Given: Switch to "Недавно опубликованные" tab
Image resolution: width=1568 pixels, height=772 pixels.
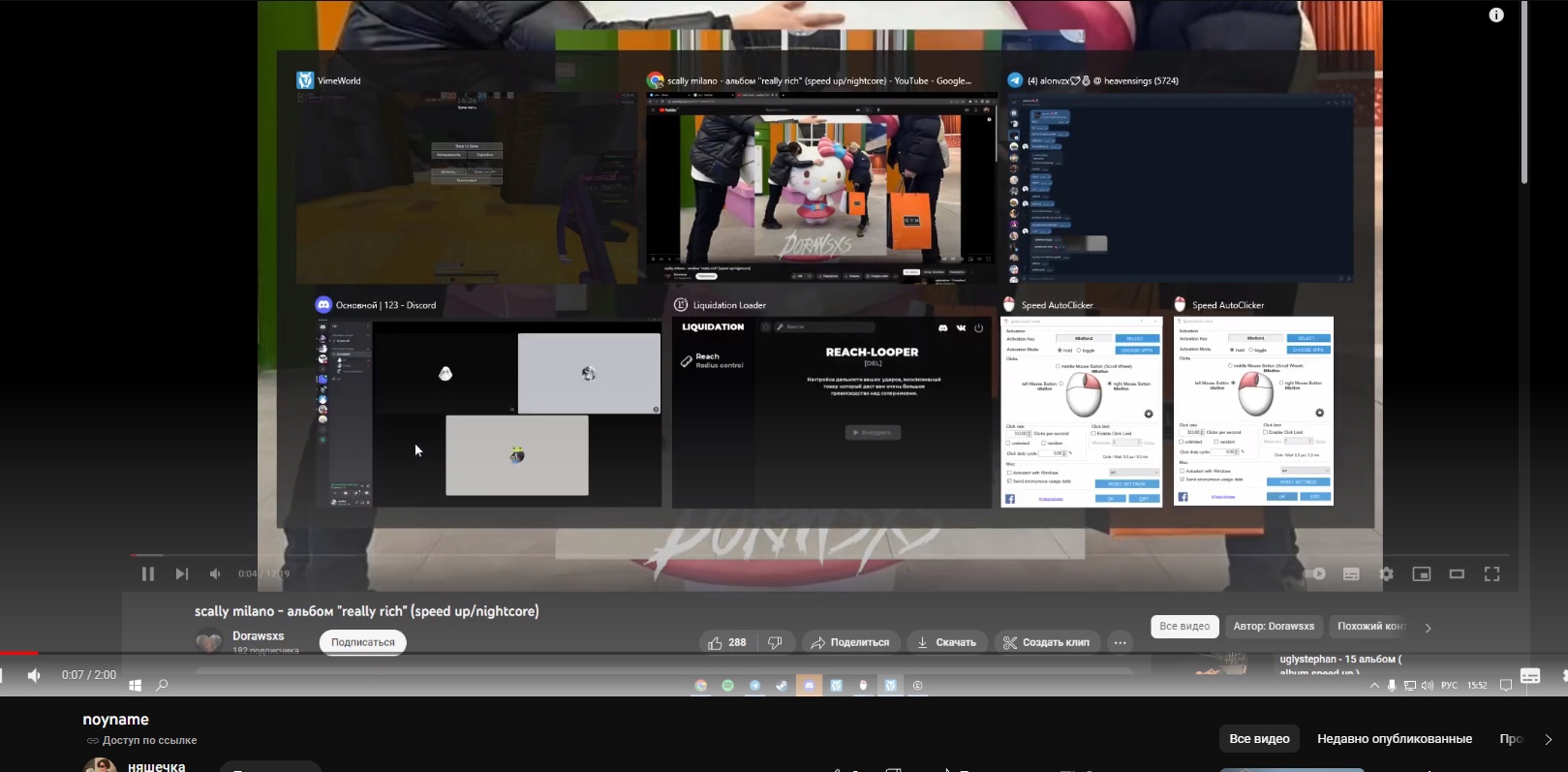Looking at the screenshot, I should pos(1394,739).
